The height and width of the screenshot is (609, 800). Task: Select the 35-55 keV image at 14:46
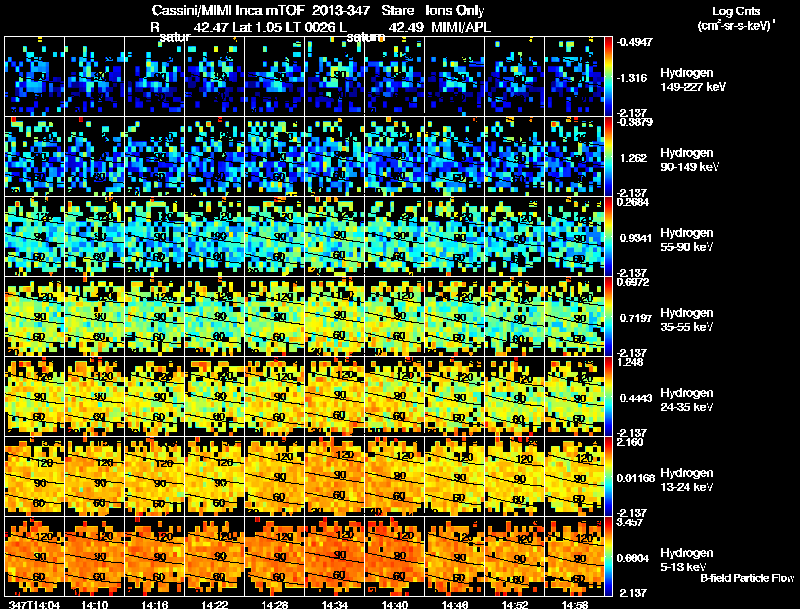[455, 316]
